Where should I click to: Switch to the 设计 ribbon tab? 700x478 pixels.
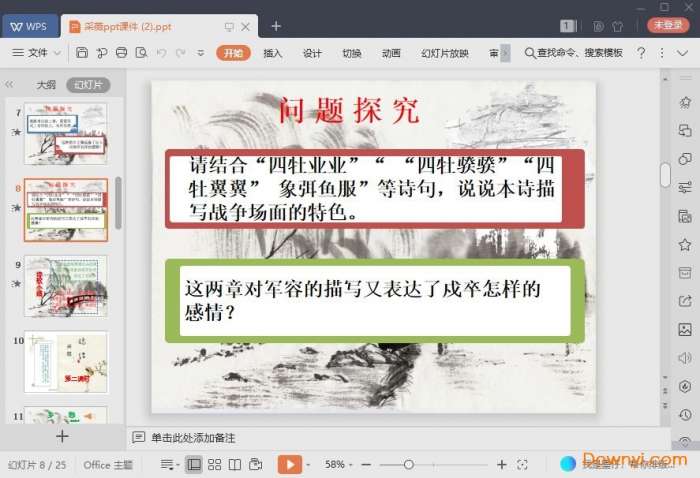pyautogui.click(x=312, y=53)
